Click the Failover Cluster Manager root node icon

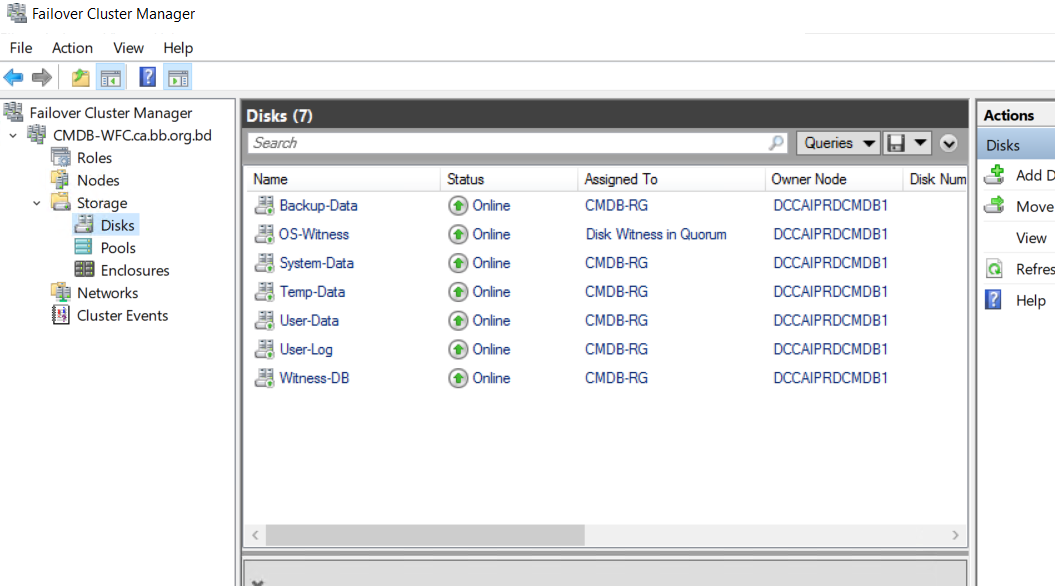(13, 112)
